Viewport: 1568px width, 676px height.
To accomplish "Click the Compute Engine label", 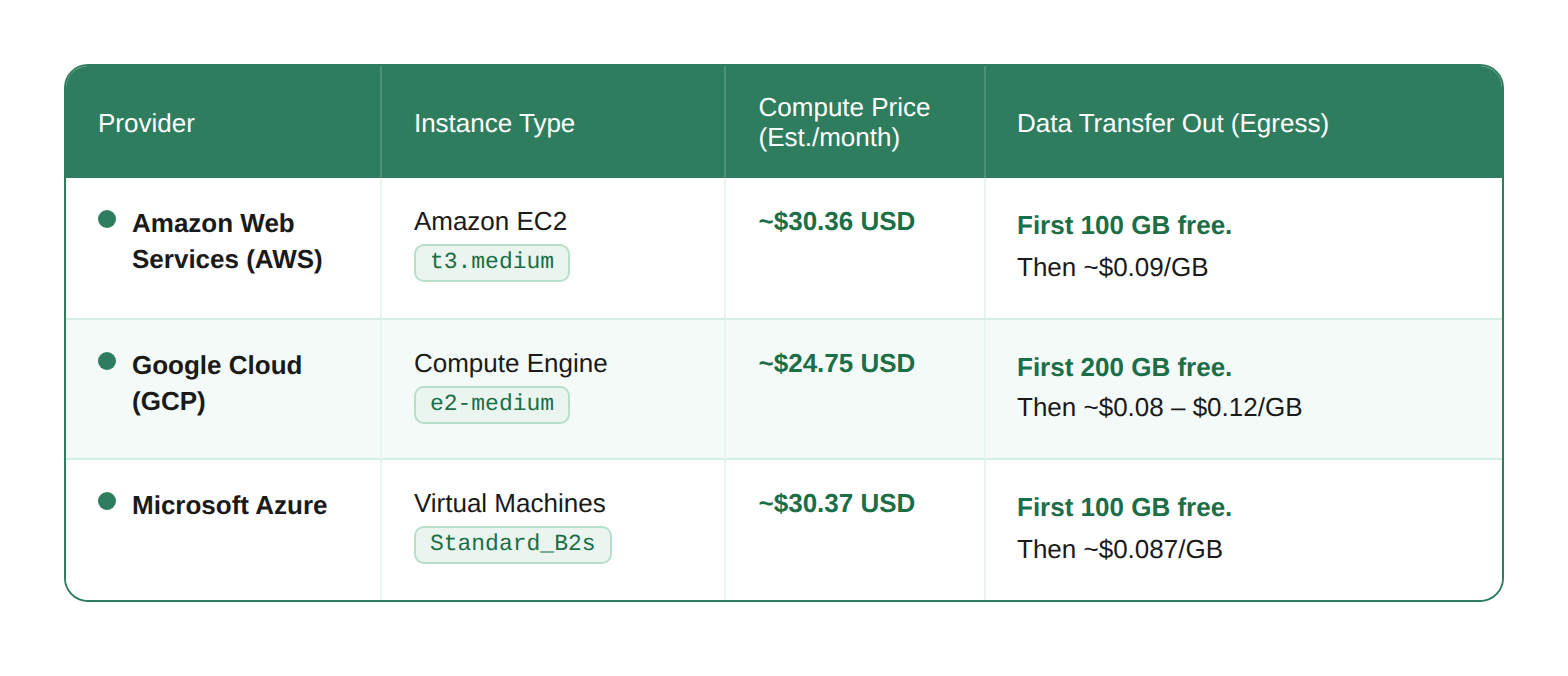I will click(x=511, y=363).
